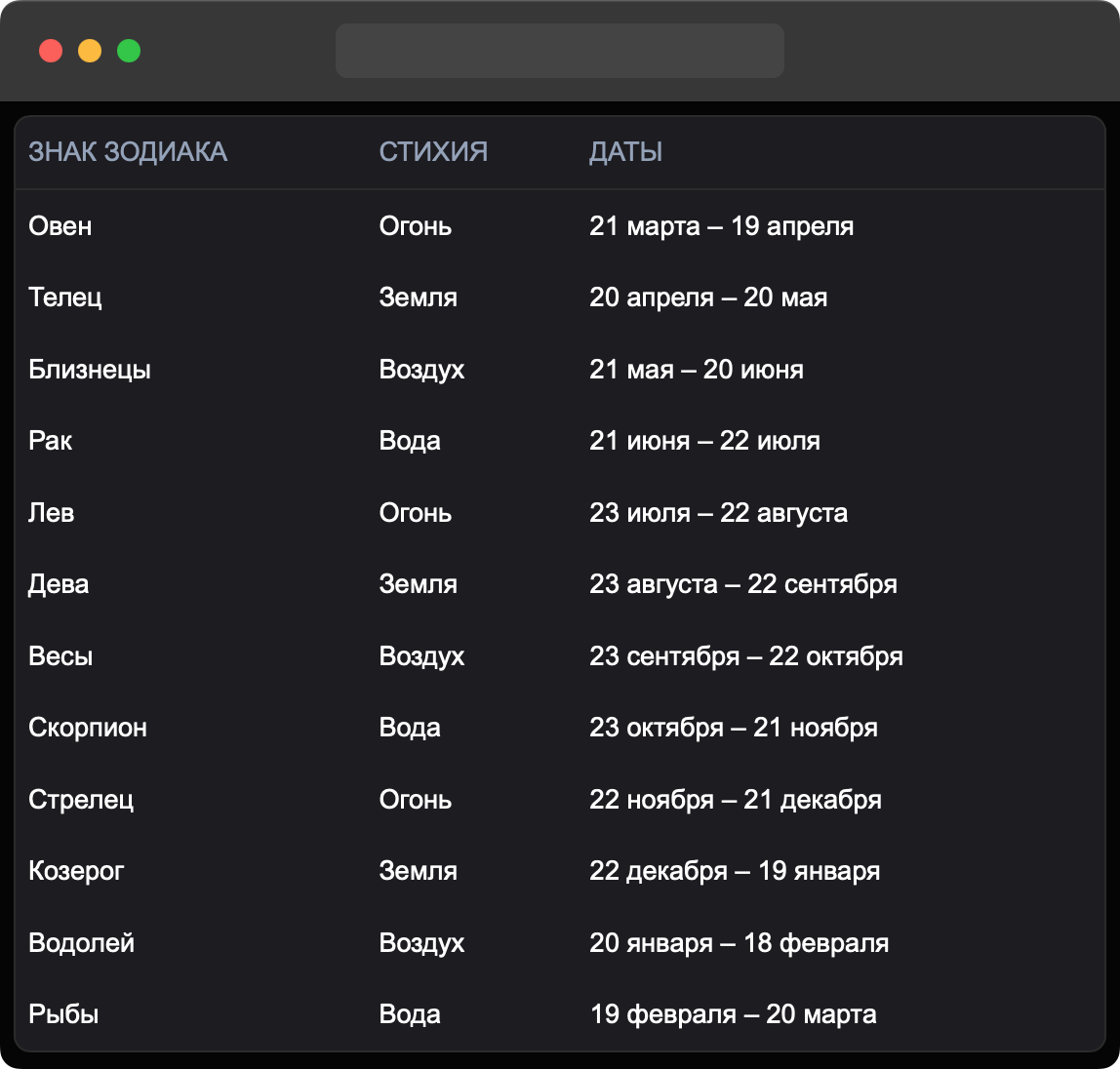Click the Близнецы sign name
1120x1069 pixels.
(x=90, y=370)
